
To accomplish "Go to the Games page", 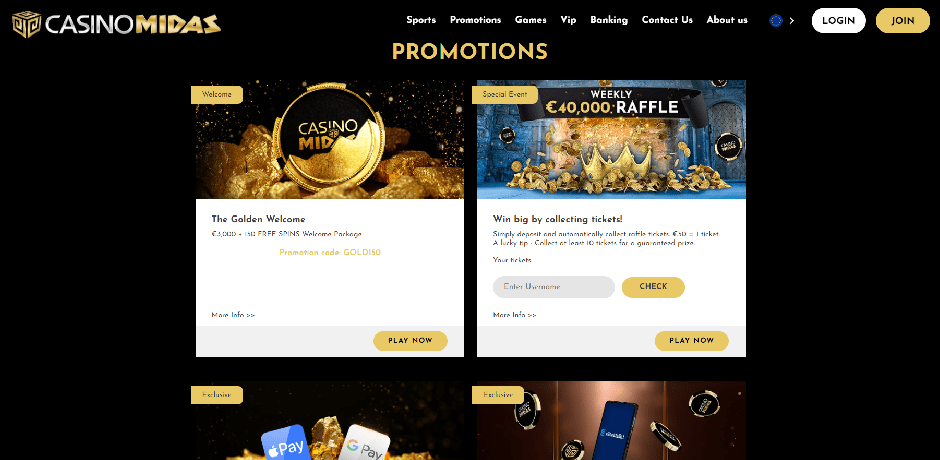I will pos(531,20).
